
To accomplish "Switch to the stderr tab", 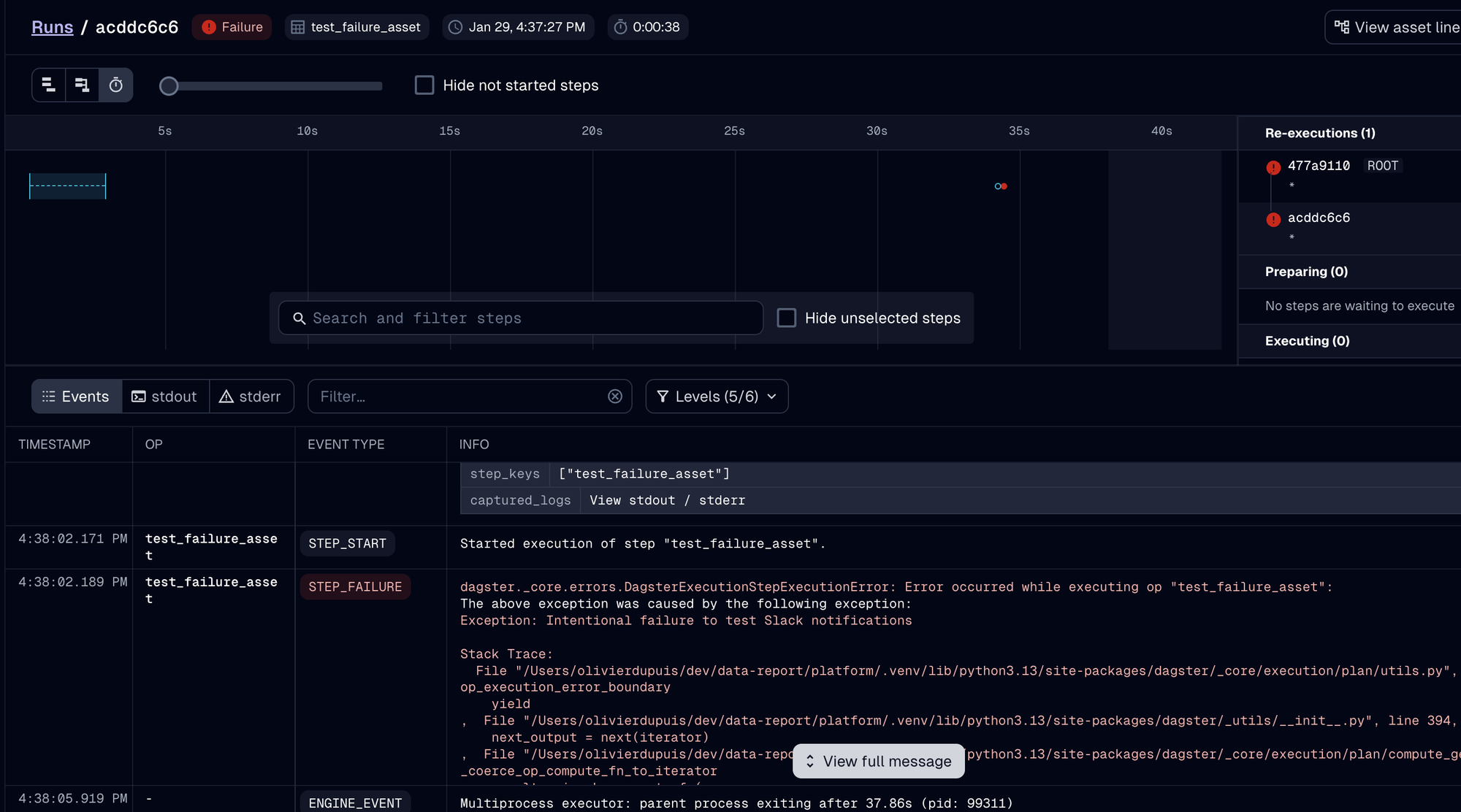I will click(x=251, y=397).
